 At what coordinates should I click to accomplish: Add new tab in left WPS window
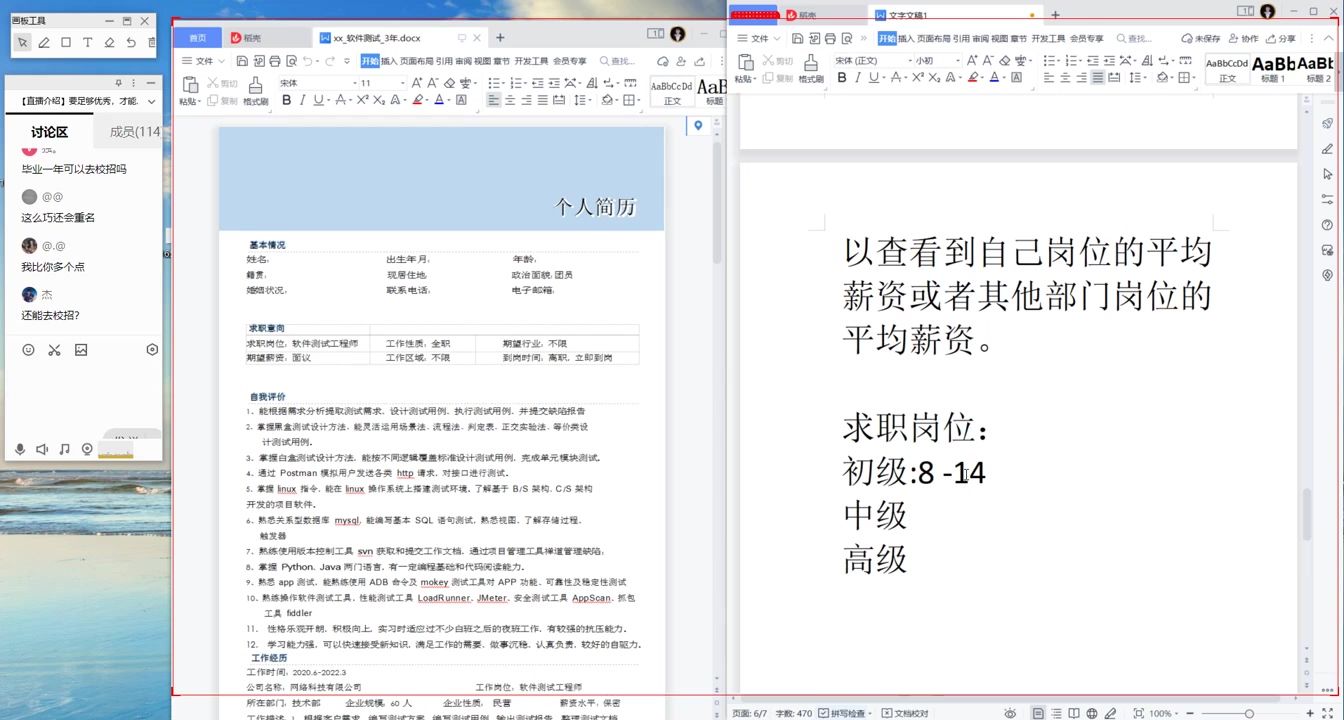coord(500,38)
